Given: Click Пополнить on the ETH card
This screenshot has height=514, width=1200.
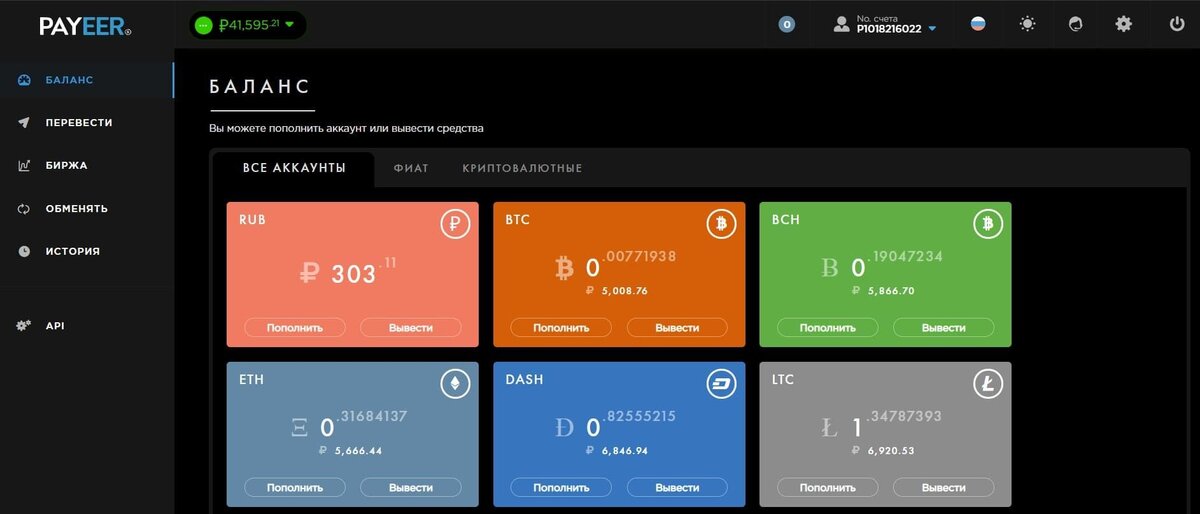Looking at the screenshot, I should click(x=294, y=488).
